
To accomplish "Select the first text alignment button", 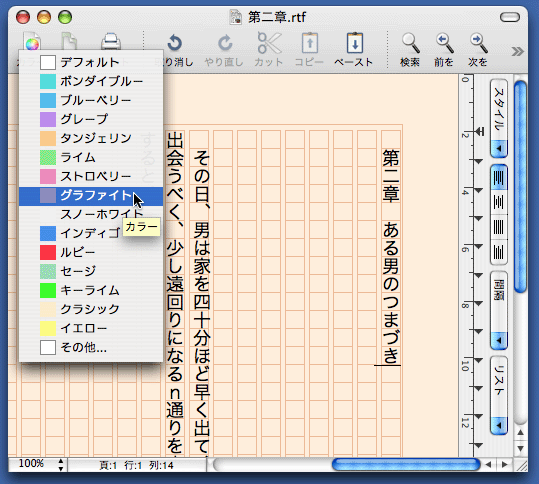I will (x=499, y=177).
